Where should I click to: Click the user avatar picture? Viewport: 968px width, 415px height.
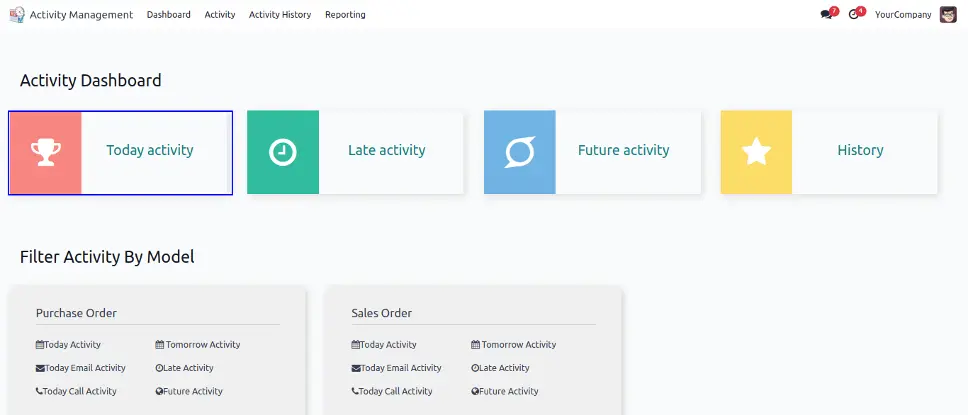948,15
